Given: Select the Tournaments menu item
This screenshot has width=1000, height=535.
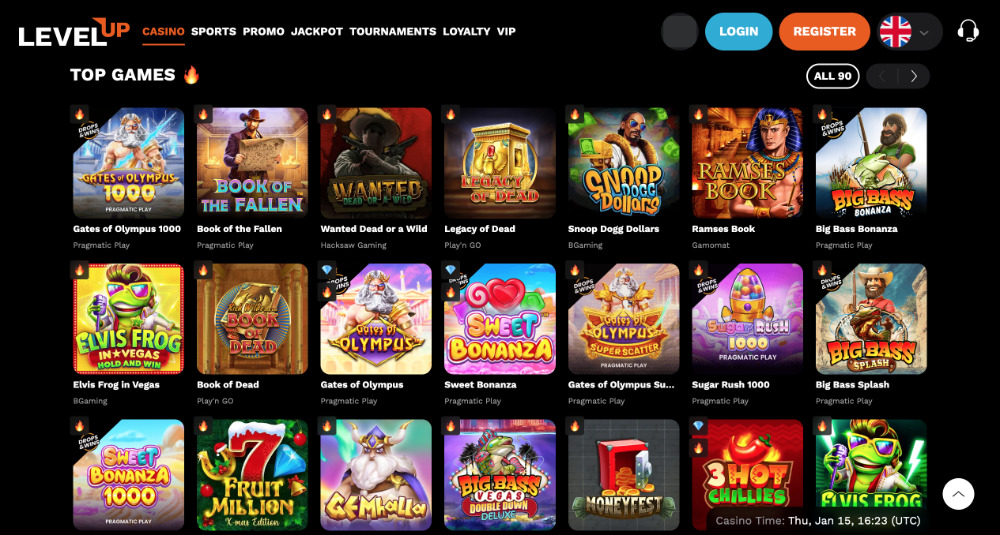Looking at the screenshot, I should (393, 31).
